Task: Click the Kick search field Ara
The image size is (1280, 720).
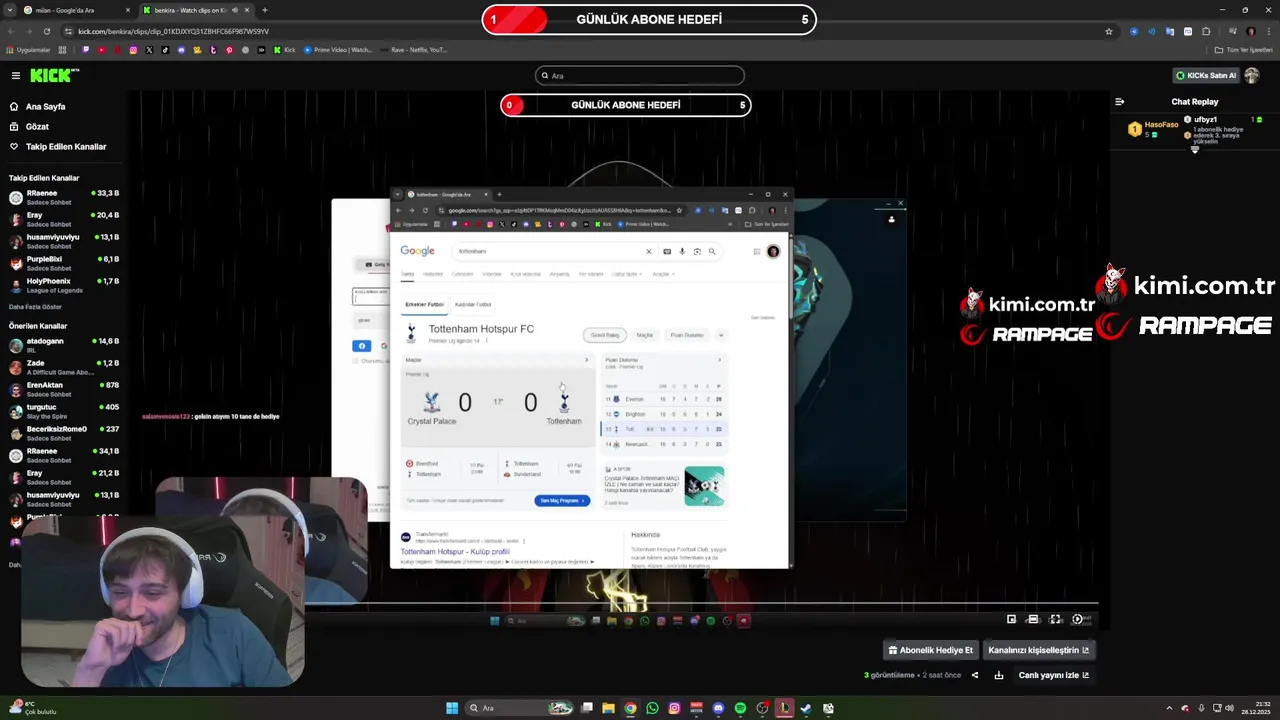Action: pos(640,75)
